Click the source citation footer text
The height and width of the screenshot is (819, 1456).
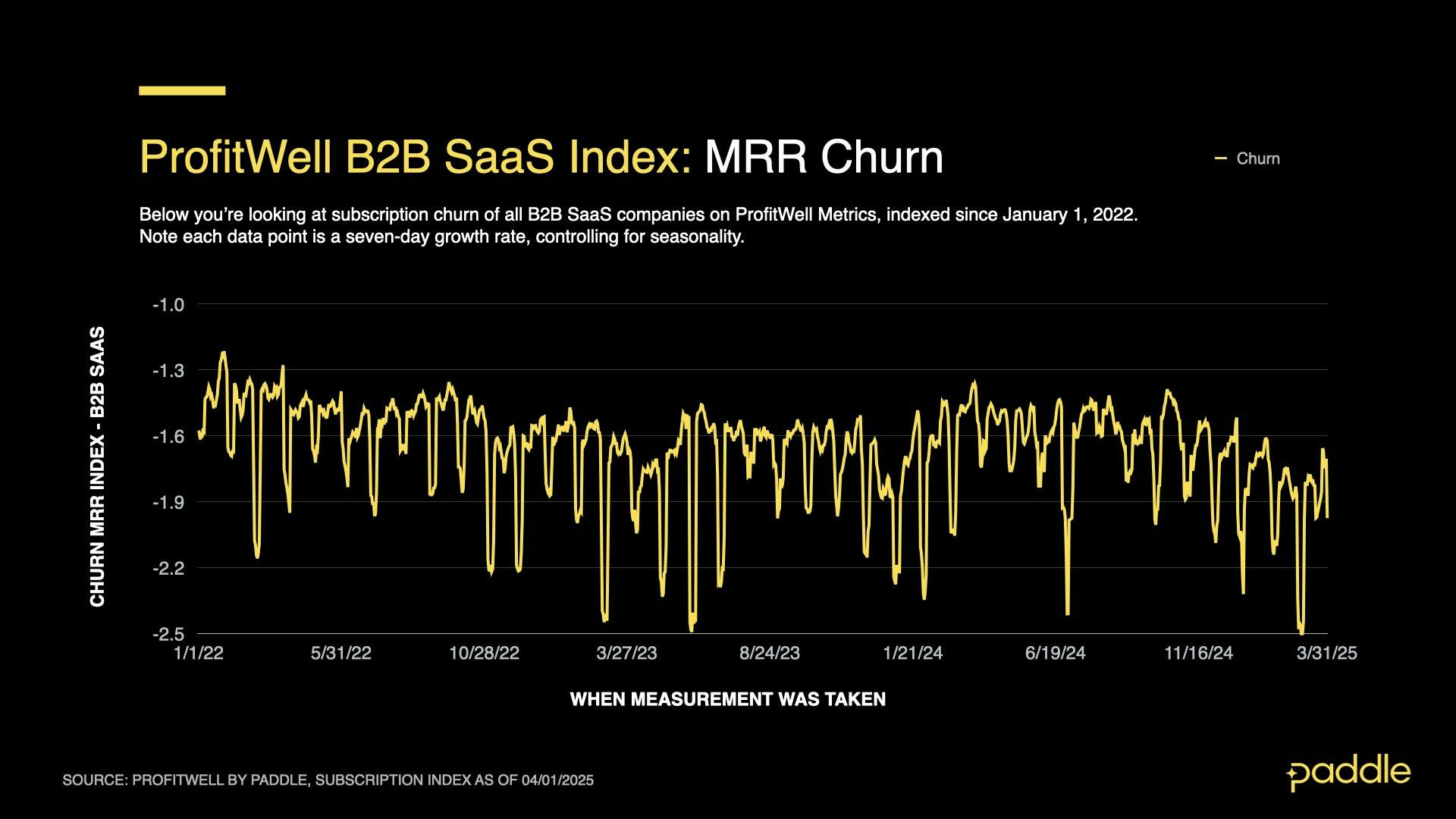328,780
